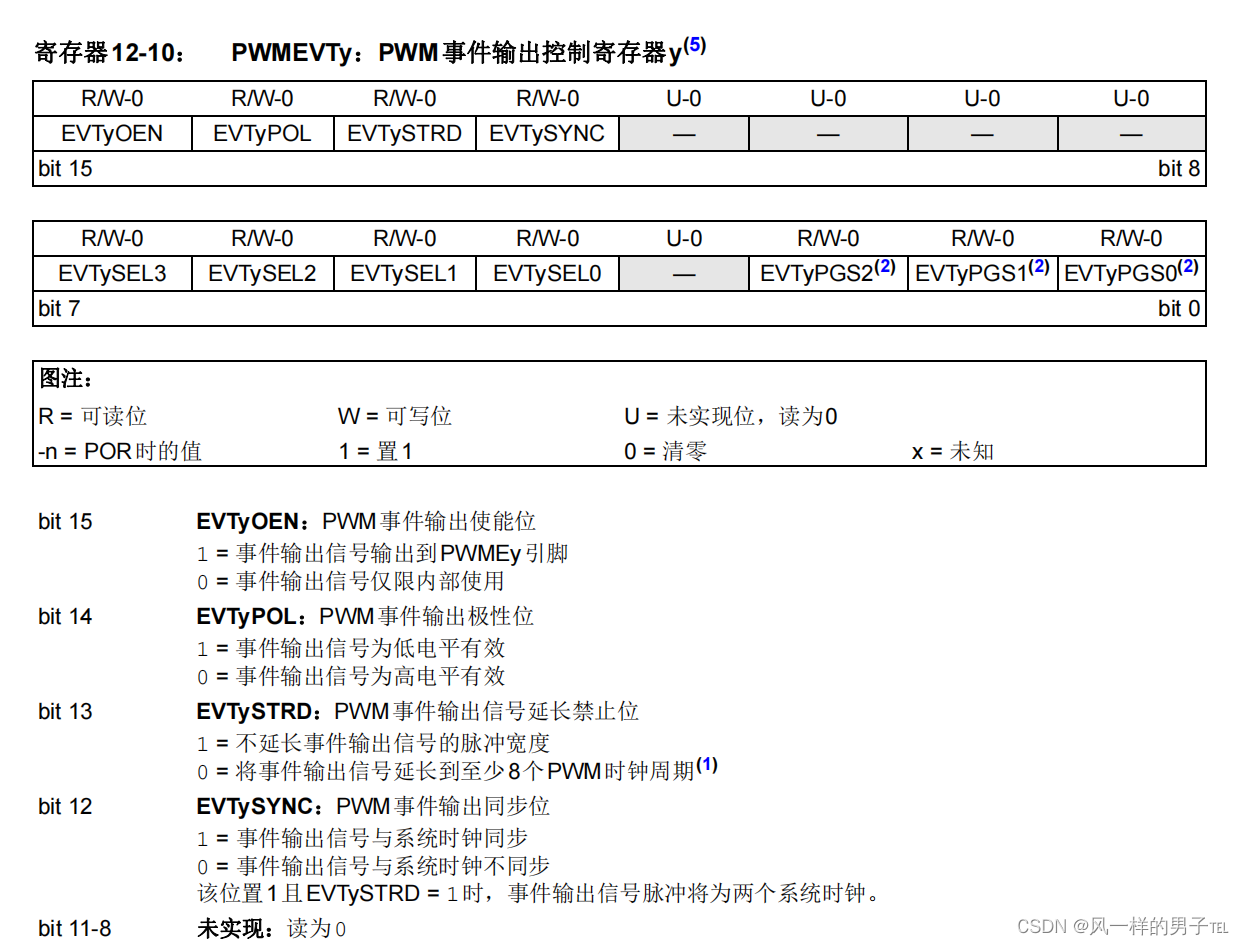Click the 'bit 8' label in upper table

click(1179, 169)
